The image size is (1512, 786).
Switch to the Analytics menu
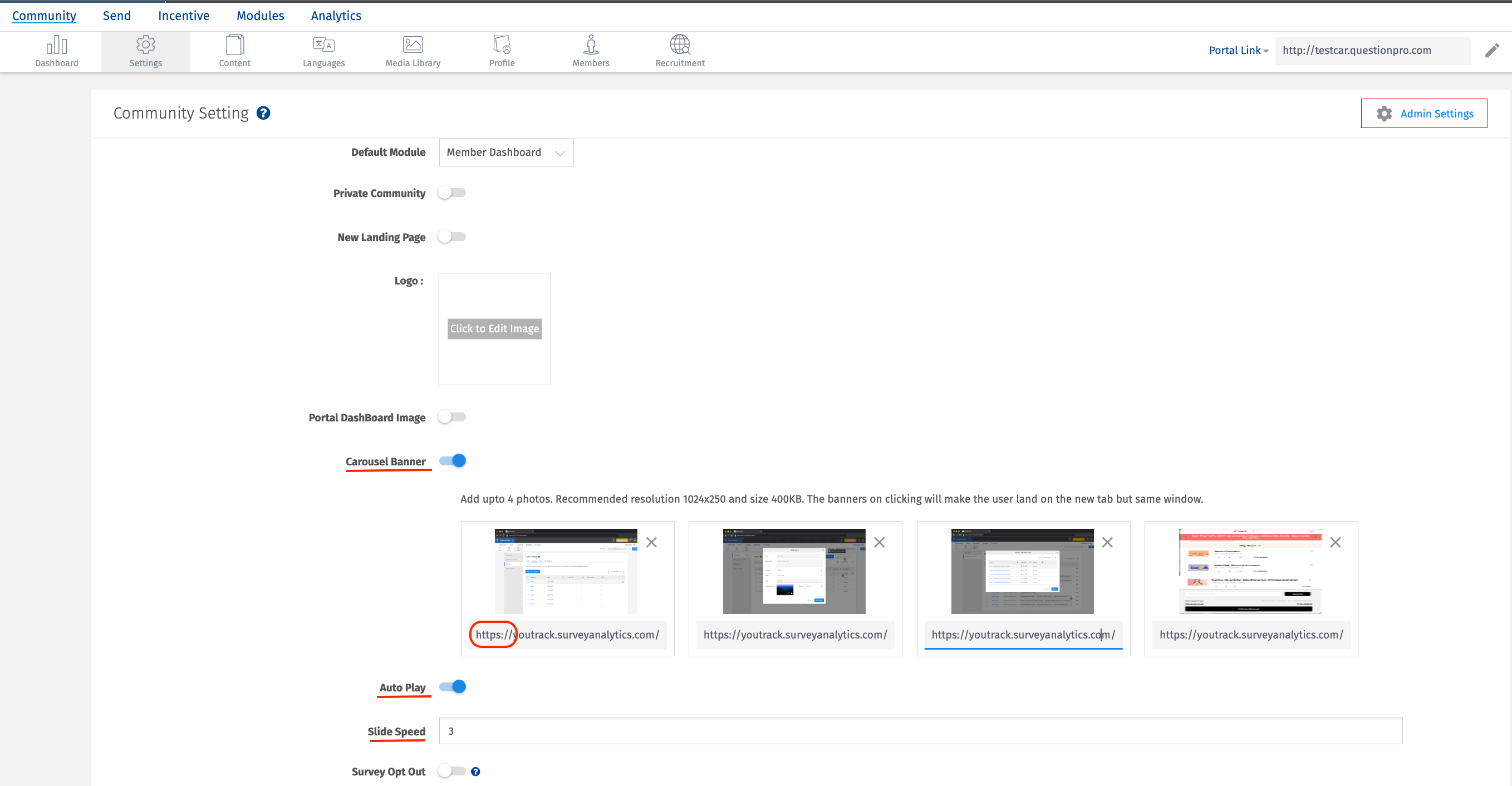pos(336,16)
